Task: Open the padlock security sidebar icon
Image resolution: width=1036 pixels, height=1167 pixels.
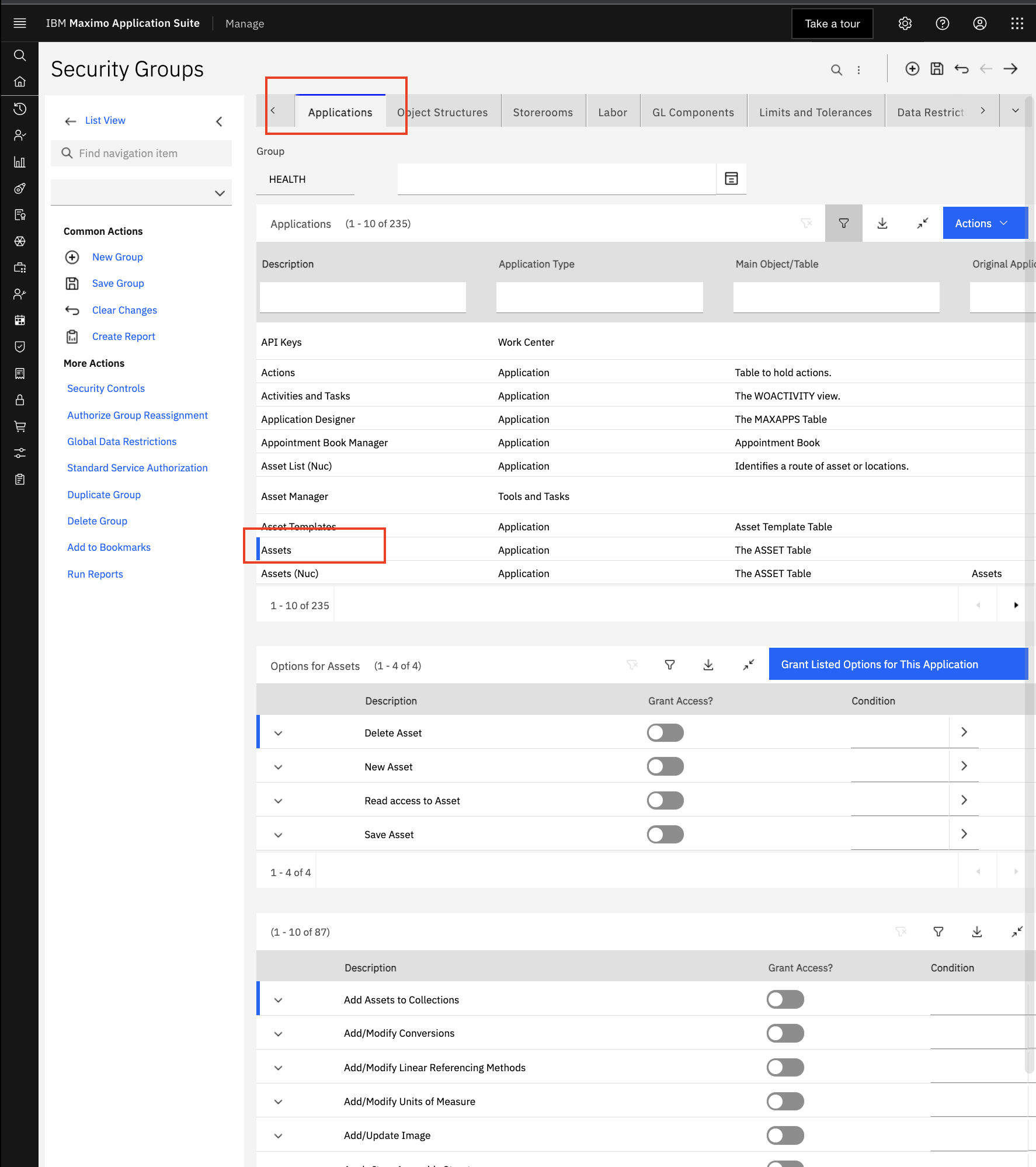Action: (20, 400)
